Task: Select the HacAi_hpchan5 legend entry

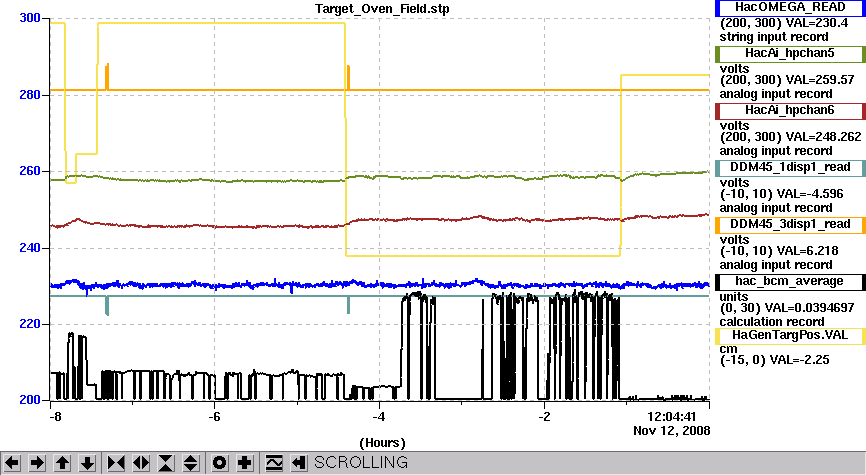Action: click(x=790, y=54)
